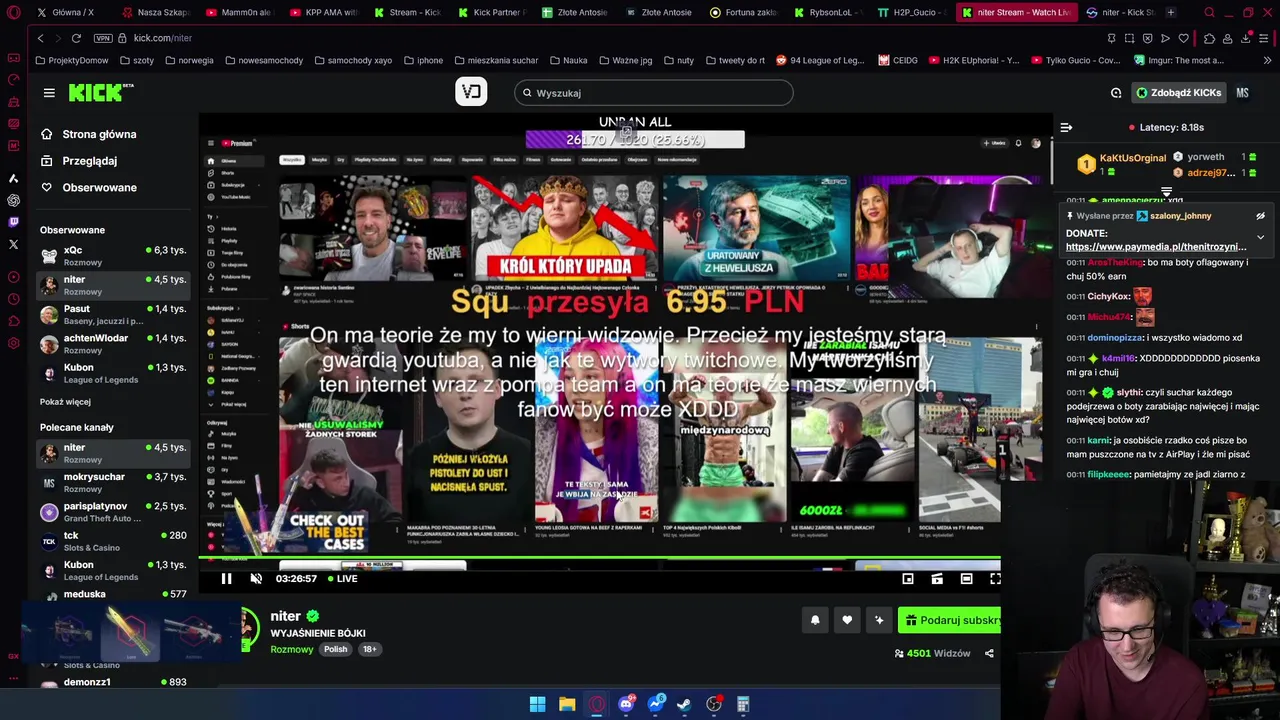
Task: Open the browser extensions cube icon
Action: [x=1209, y=38]
